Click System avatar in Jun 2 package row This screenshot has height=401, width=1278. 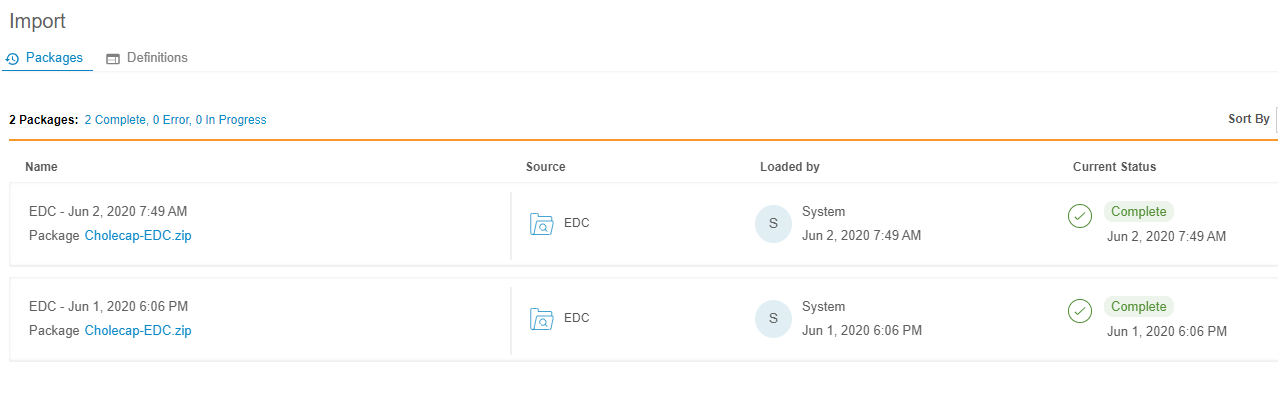773,224
